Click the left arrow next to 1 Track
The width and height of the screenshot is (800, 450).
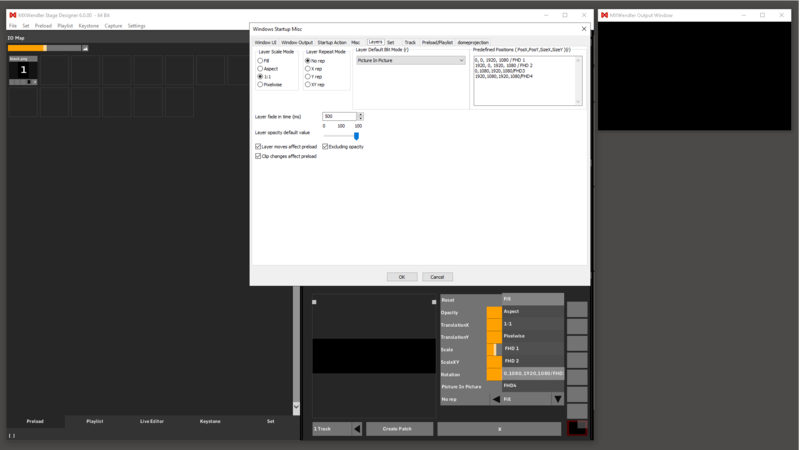coord(357,429)
